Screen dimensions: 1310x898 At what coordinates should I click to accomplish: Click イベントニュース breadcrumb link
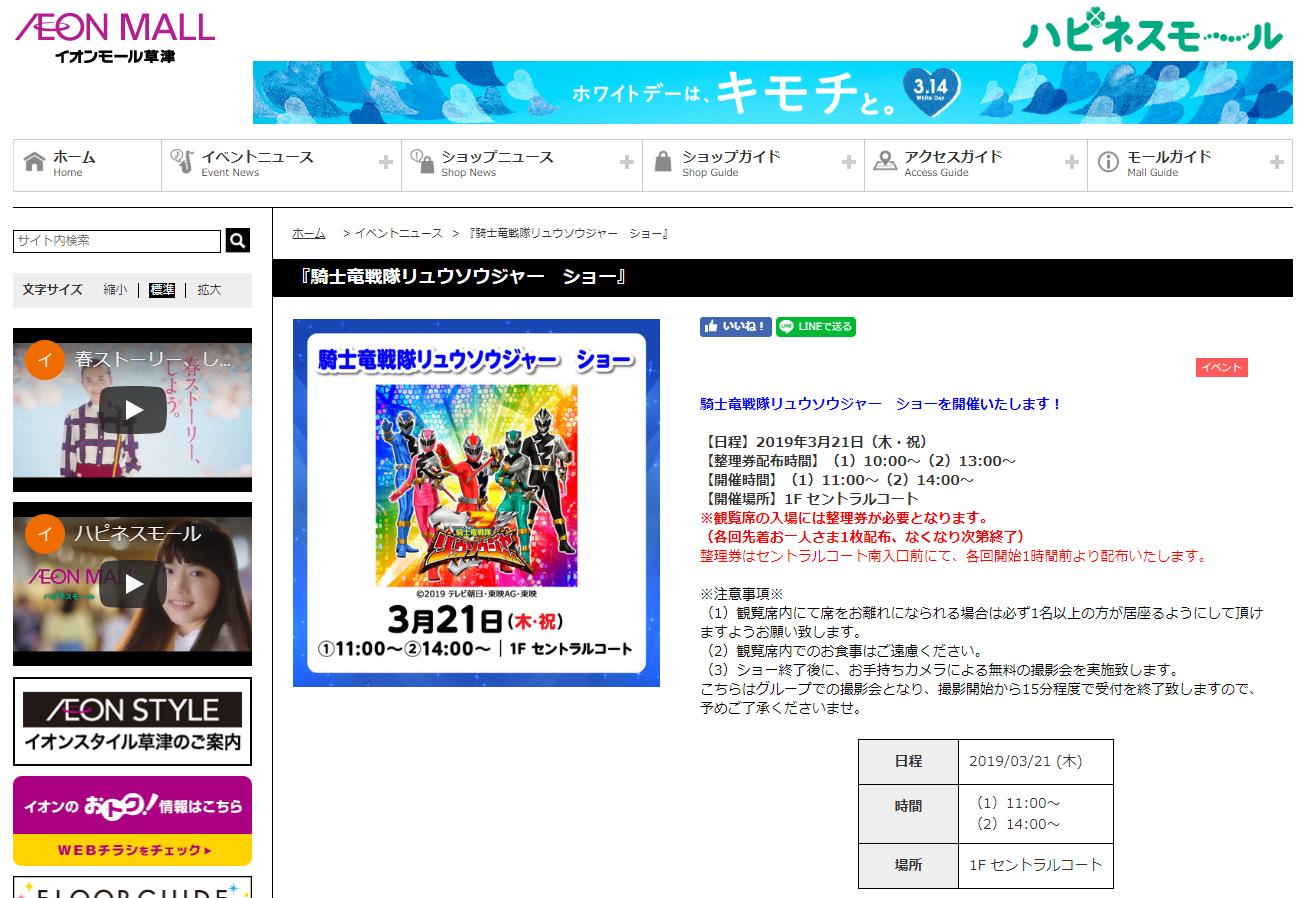(x=398, y=233)
